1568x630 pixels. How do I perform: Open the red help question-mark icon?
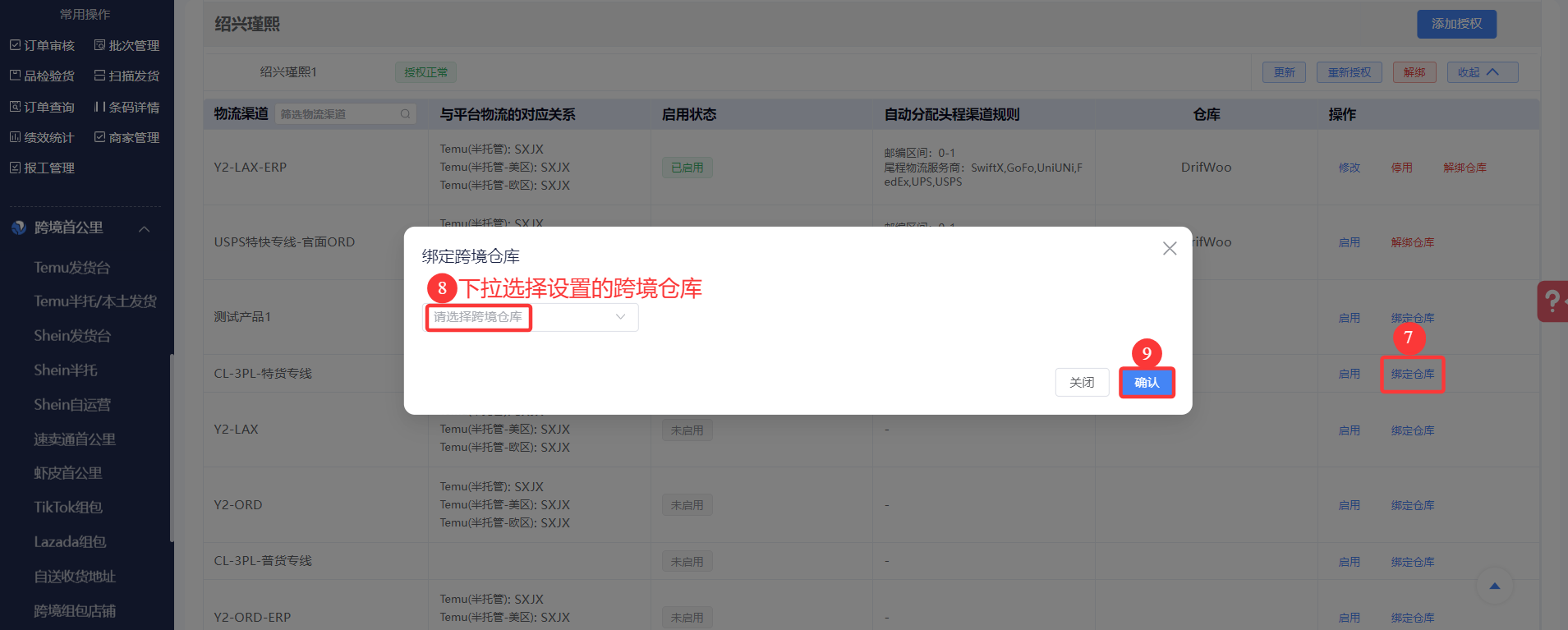pyautogui.click(x=1552, y=301)
